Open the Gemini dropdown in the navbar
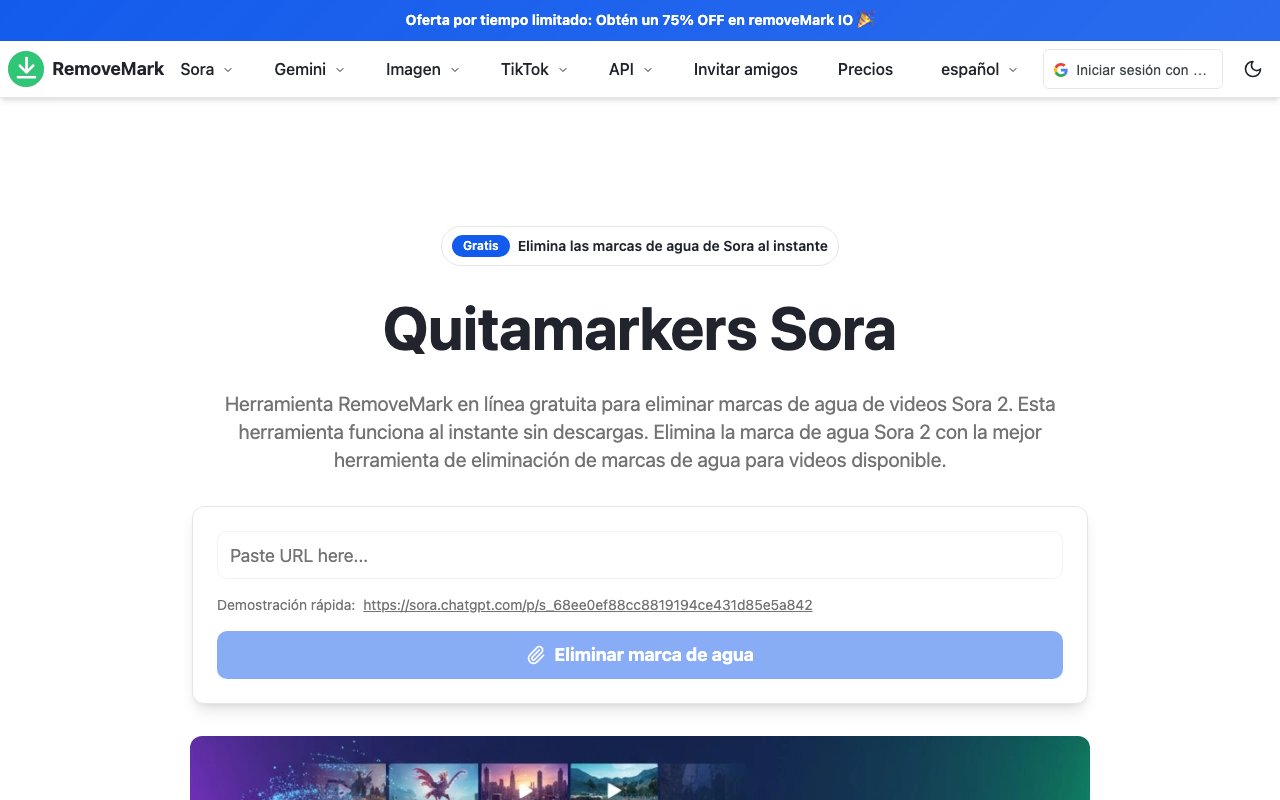The height and width of the screenshot is (800, 1280). point(309,69)
